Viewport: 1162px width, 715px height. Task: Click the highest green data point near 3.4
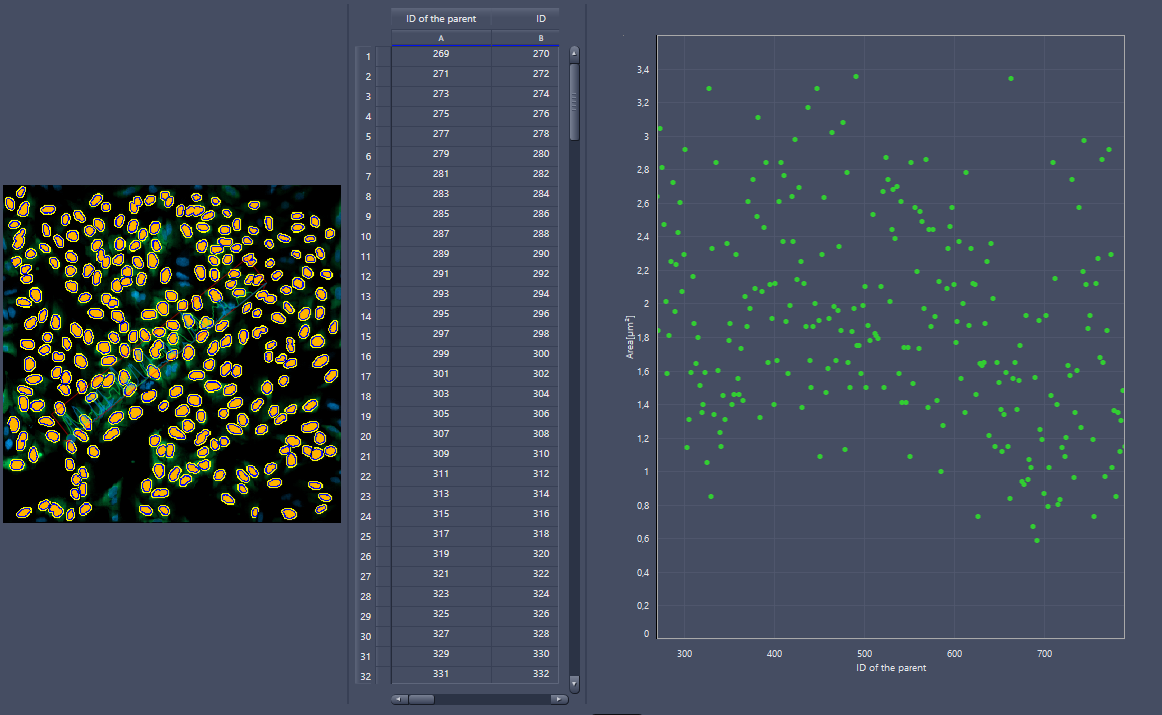856,75
